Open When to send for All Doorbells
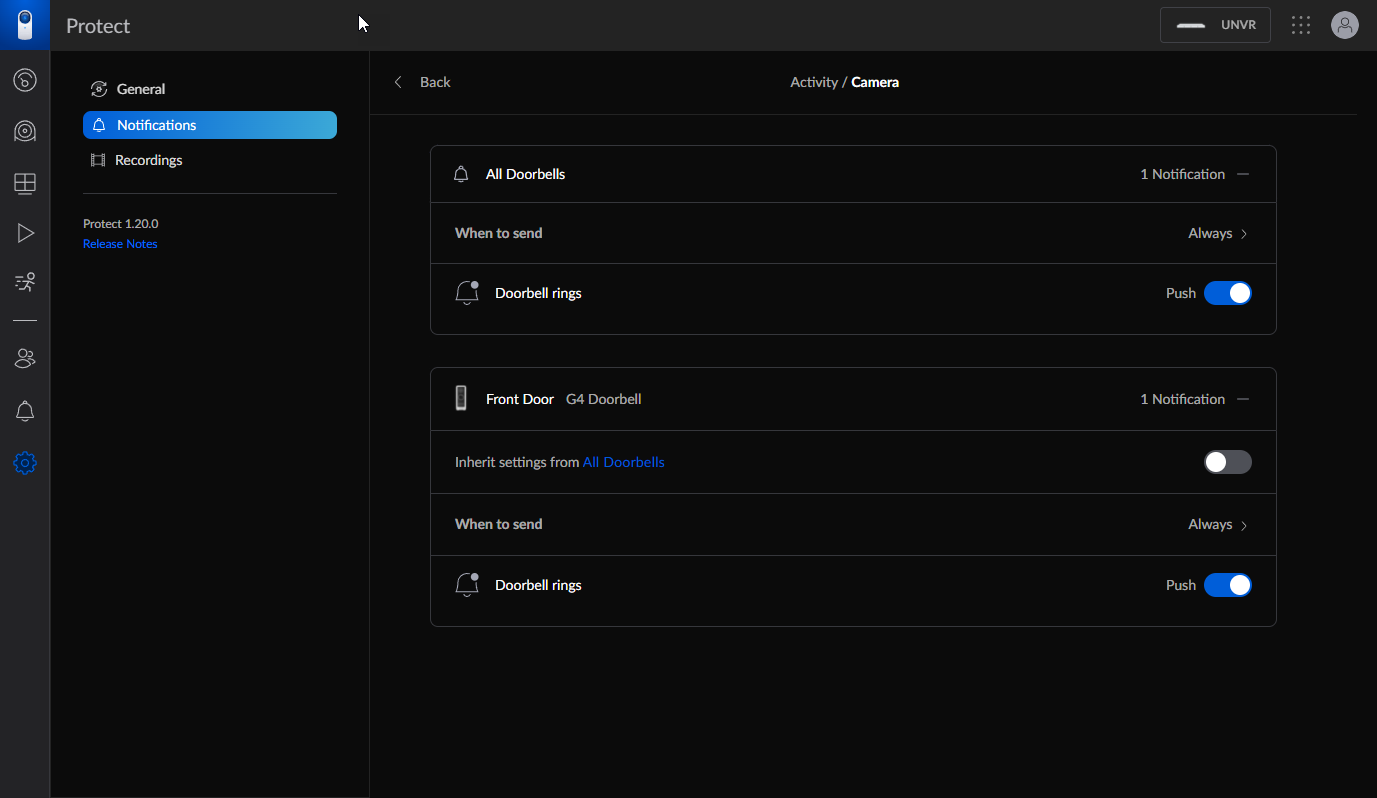 coord(853,233)
